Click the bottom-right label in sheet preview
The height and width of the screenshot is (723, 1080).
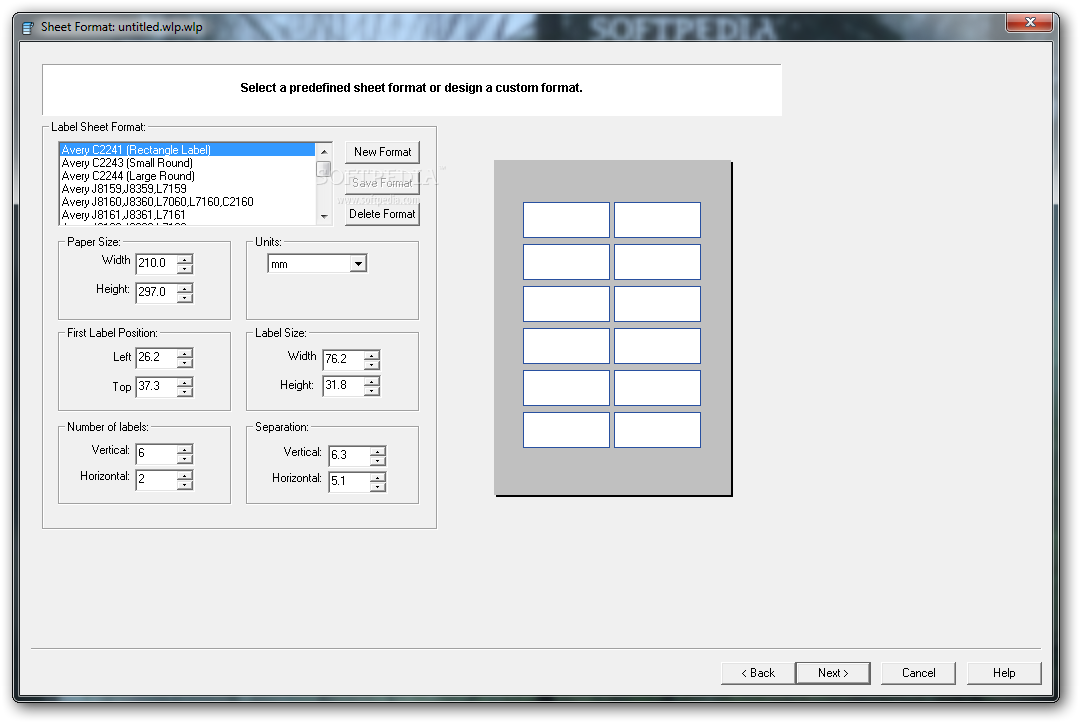point(657,430)
